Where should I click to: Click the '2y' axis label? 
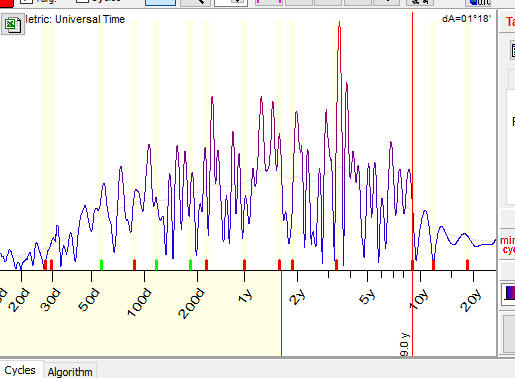pos(297,297)
